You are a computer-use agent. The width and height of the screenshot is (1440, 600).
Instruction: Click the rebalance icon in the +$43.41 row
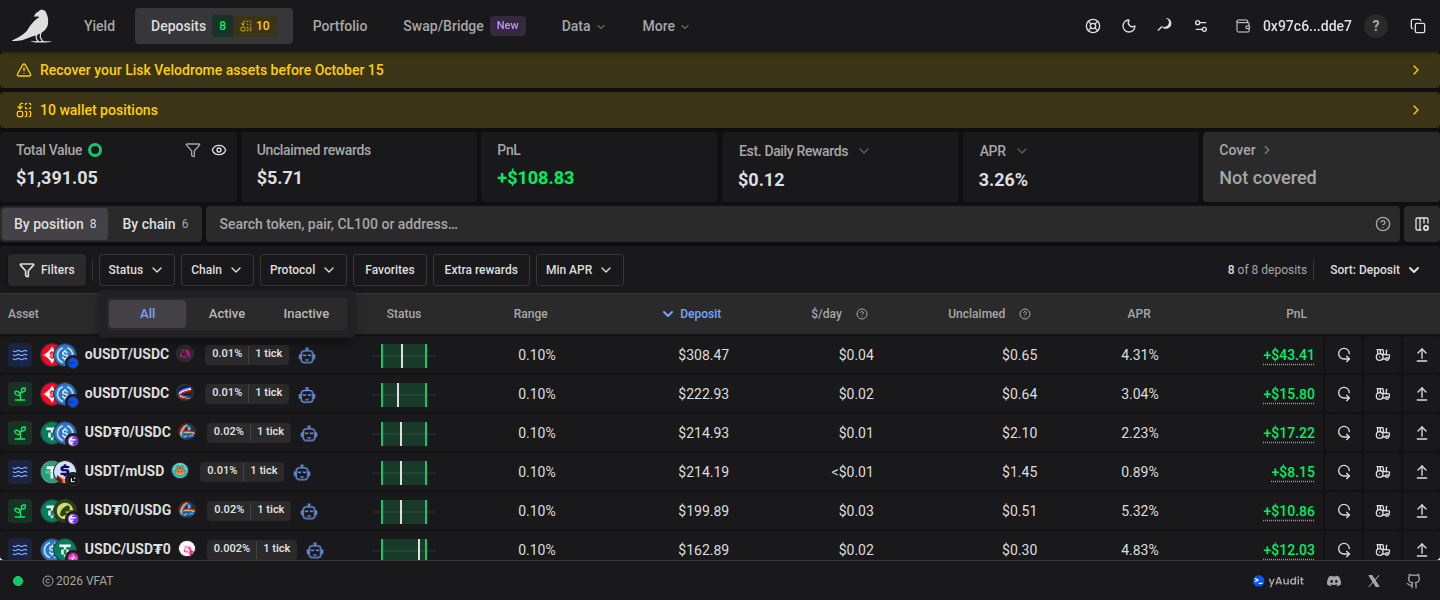(x=1344, y=355)
